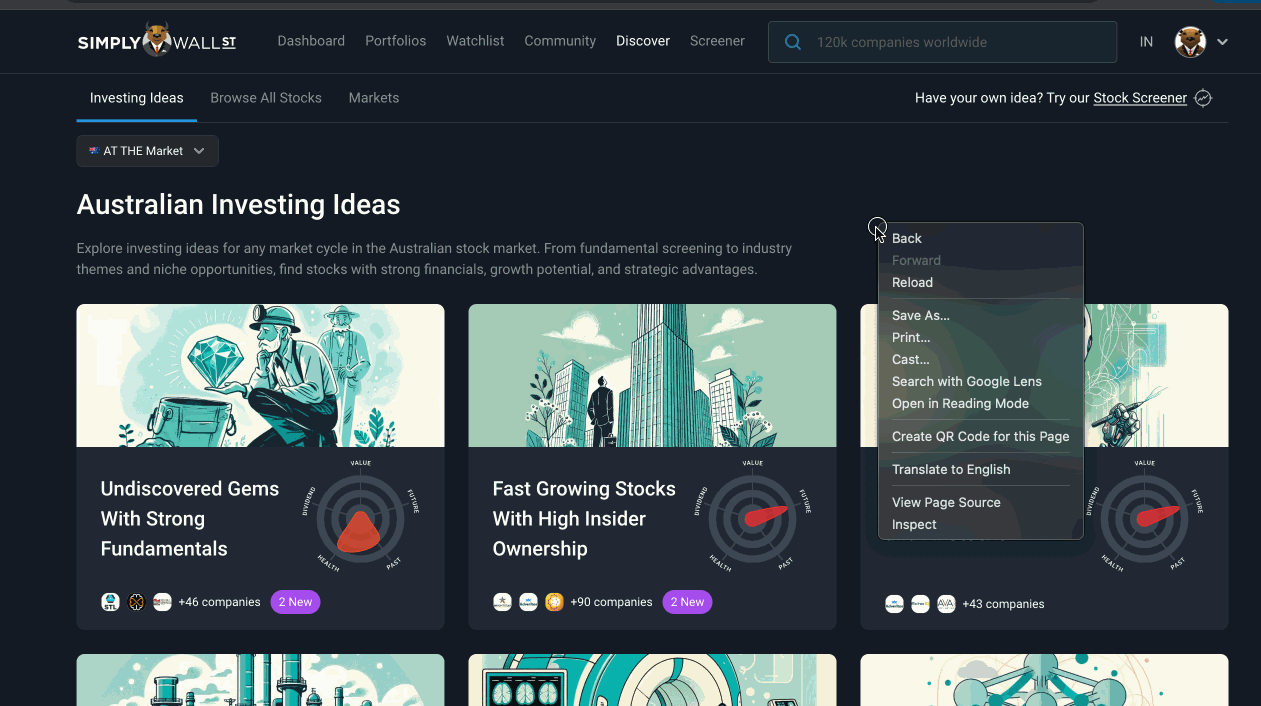The width and height of the screenshot is (1261, 706).
Task: Click the Australian flag in market selector
Action: point(94,151)
